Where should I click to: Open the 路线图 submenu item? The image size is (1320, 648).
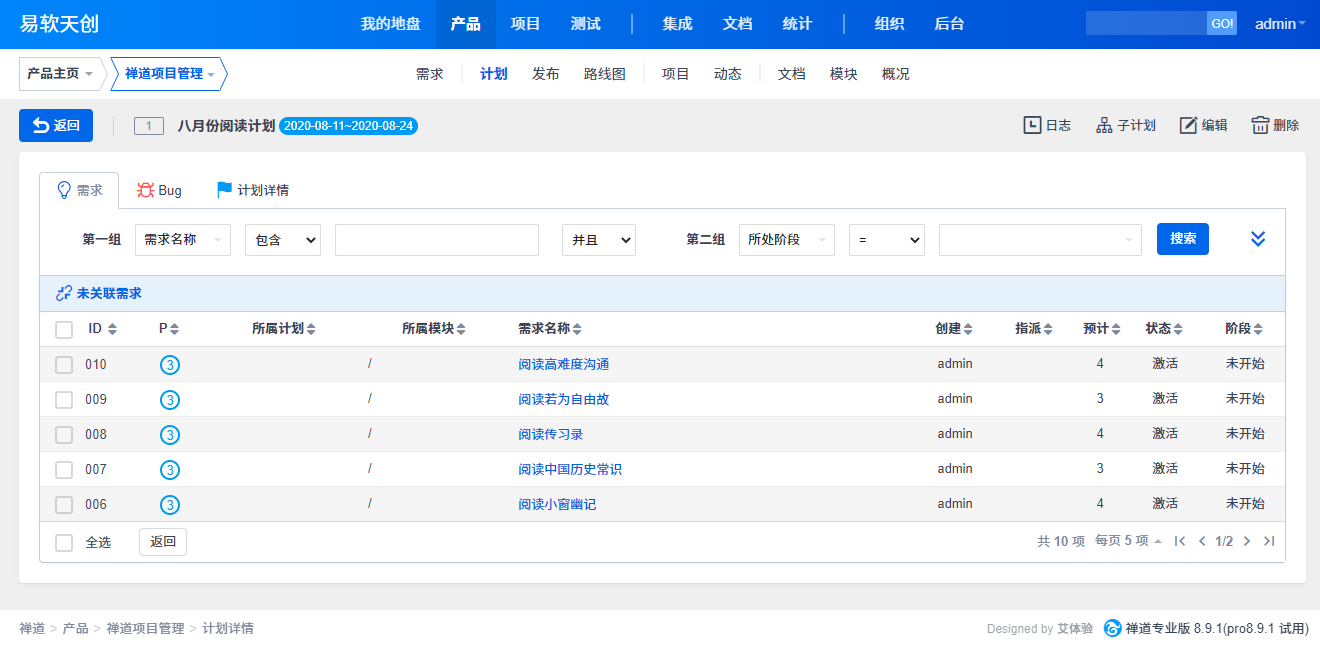(605, 74)
